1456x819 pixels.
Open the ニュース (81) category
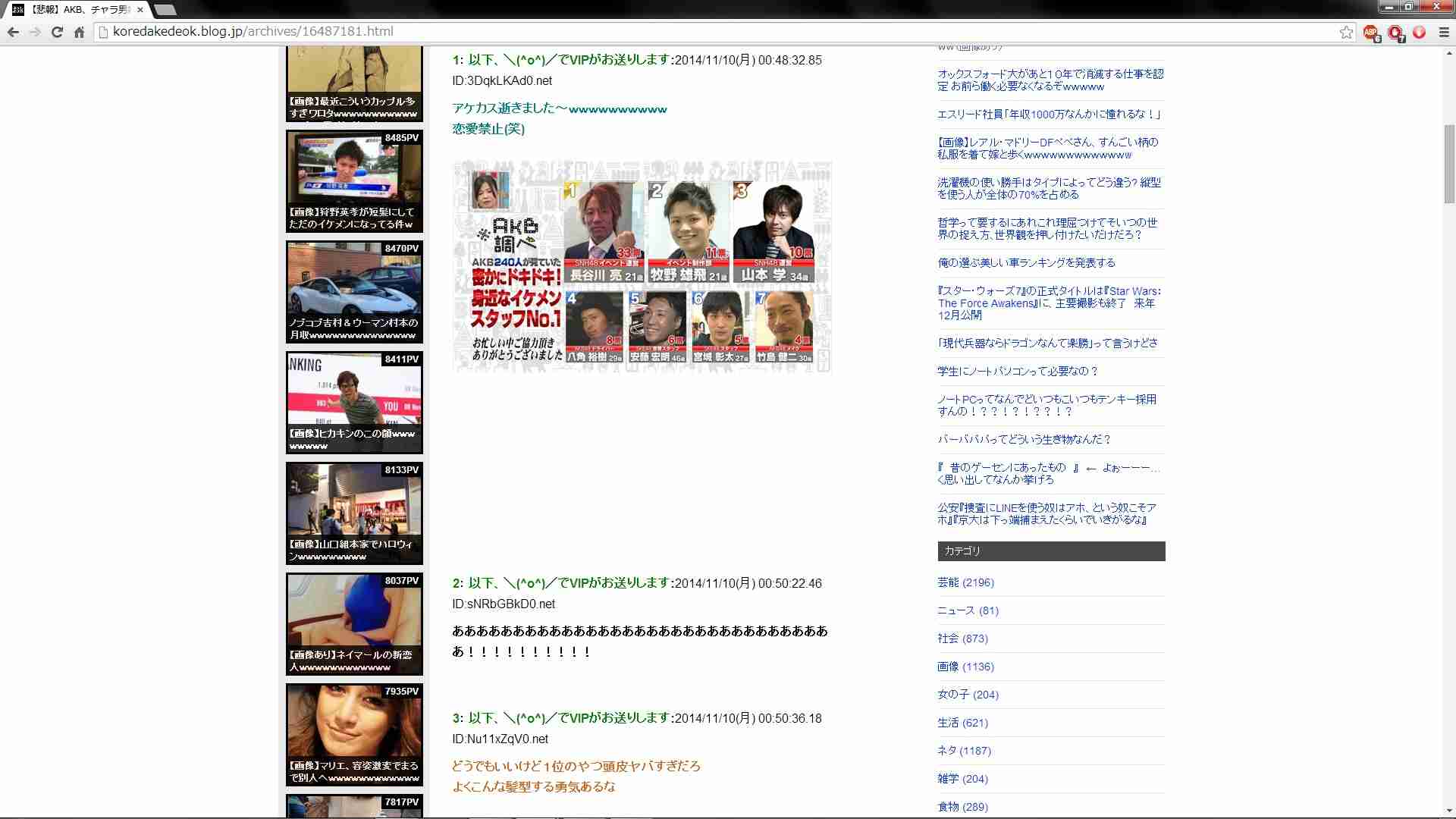(x=968, y=610)
